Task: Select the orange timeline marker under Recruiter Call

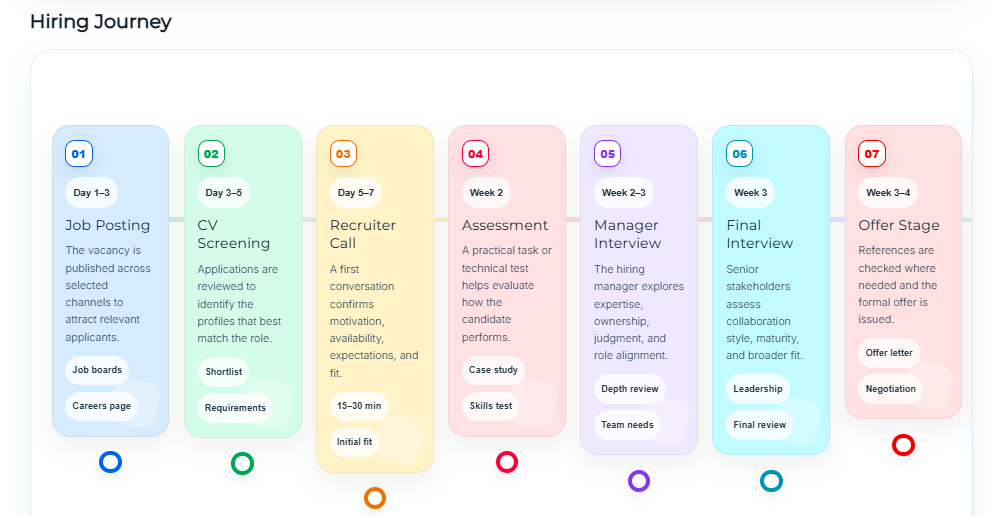Action: click(374, 497)
